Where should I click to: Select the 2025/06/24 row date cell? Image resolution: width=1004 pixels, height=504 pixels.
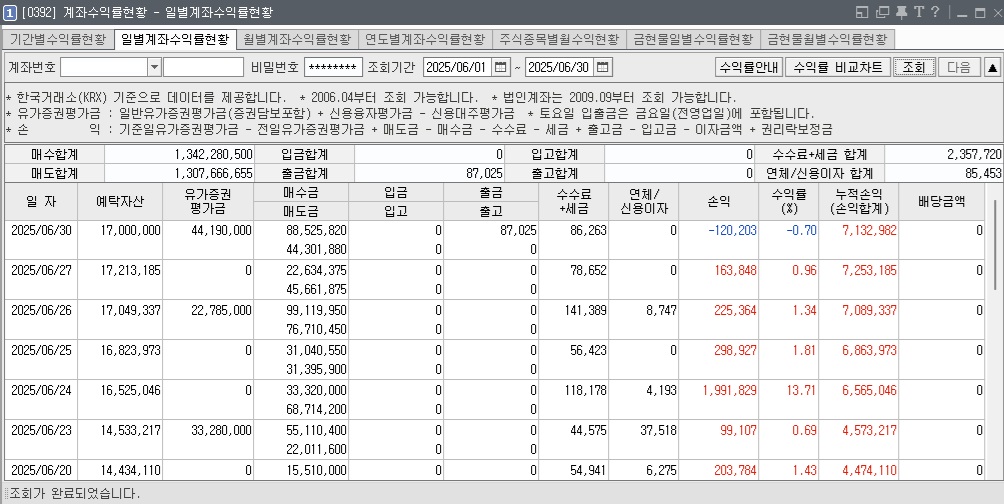pos(42,389)
